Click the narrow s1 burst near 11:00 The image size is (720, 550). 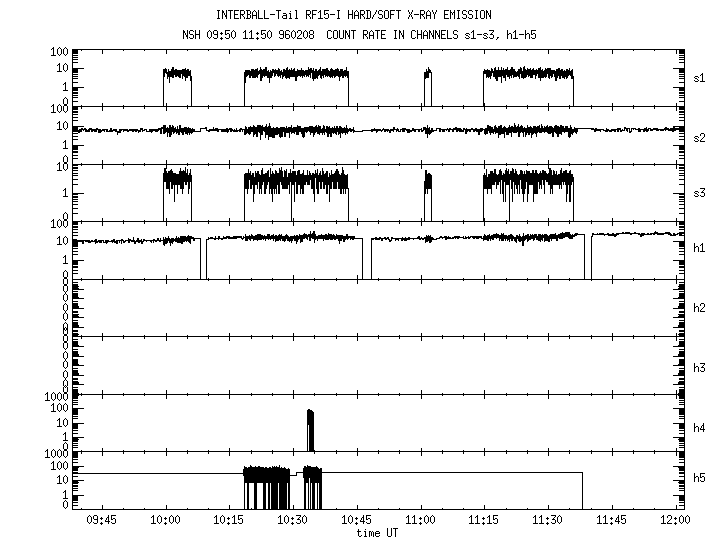(x=428, y=85)
